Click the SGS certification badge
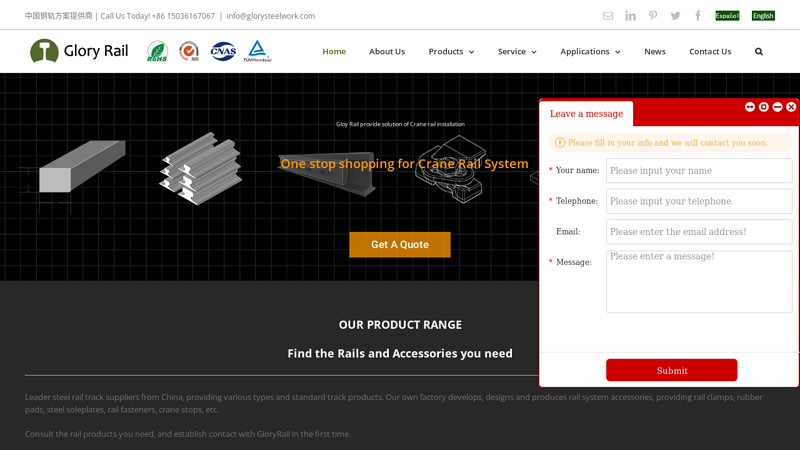The width and height of the screenshot is (800, 450). [x=189, y=52]
